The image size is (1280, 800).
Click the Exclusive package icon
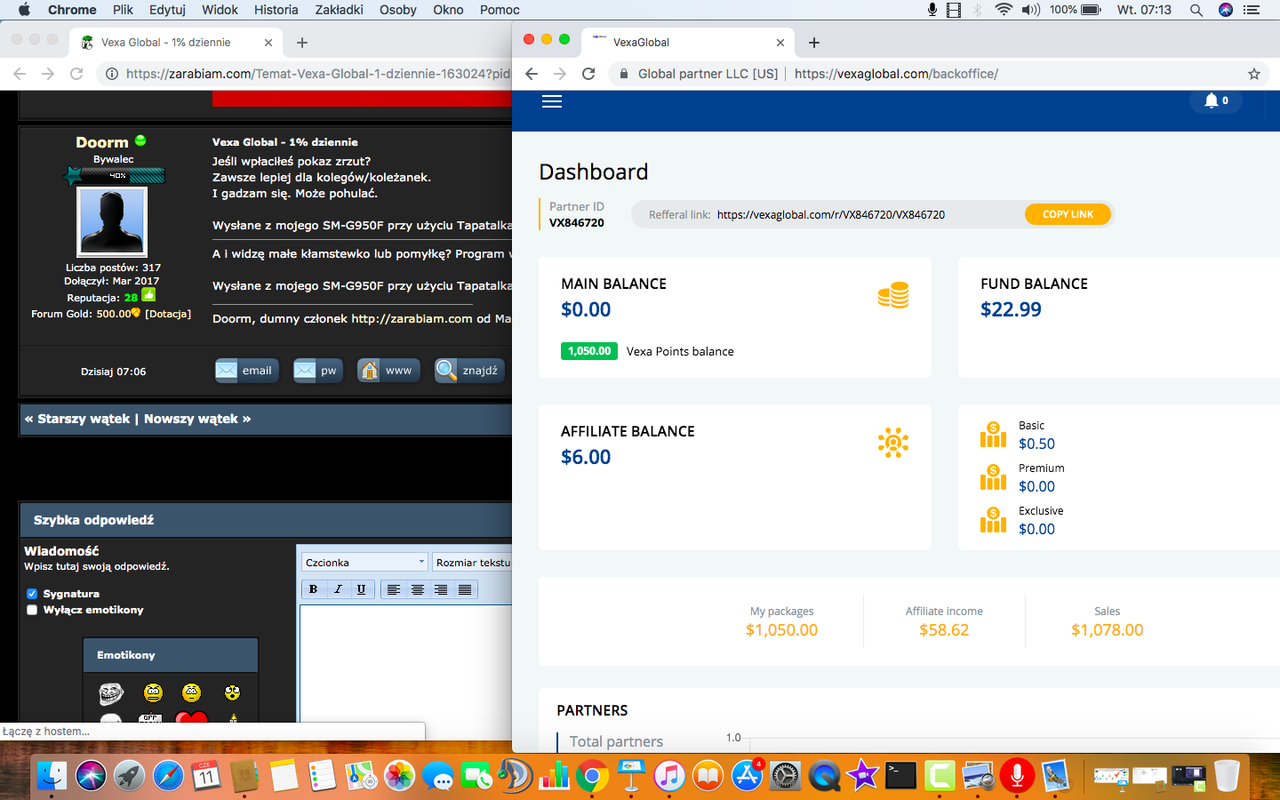coord(993,520)
